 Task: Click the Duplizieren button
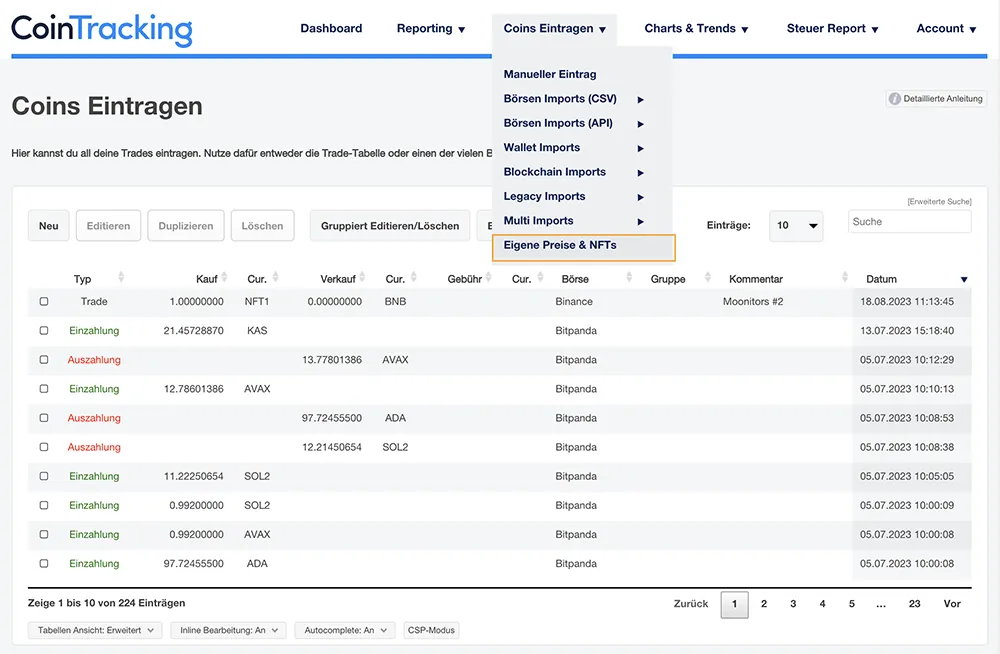point(186,226)
